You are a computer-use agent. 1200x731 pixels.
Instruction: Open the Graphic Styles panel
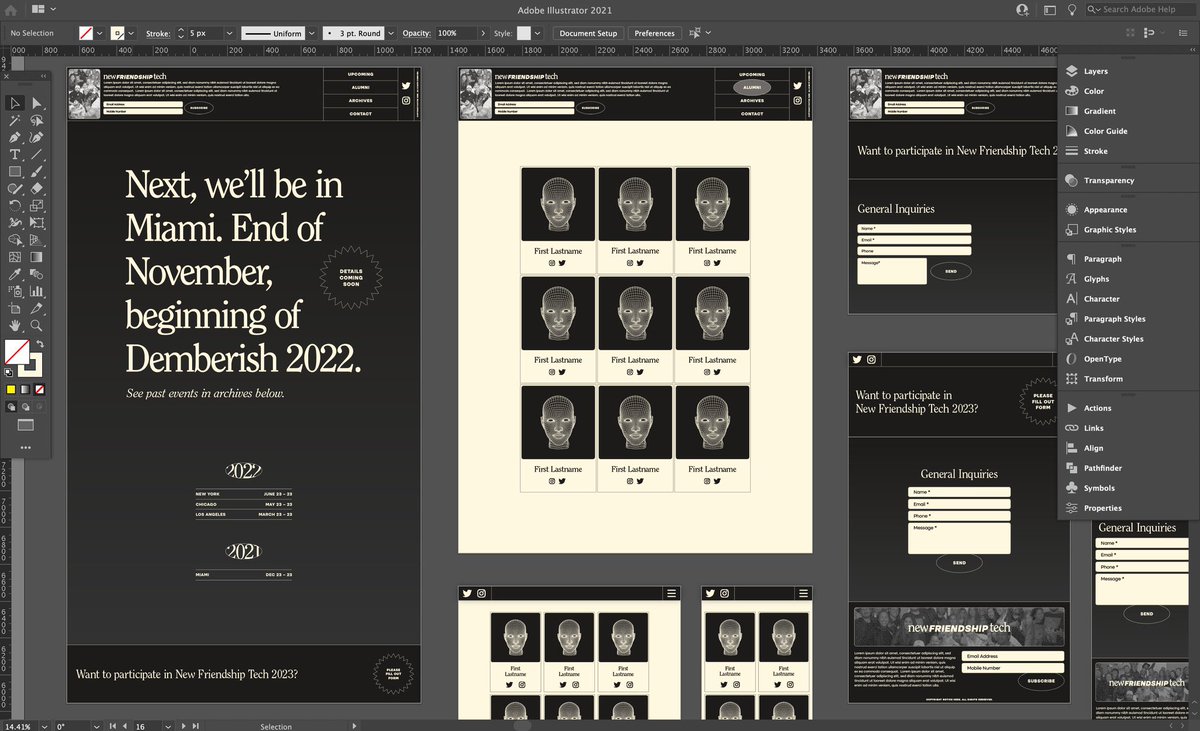click(1109, 229)
